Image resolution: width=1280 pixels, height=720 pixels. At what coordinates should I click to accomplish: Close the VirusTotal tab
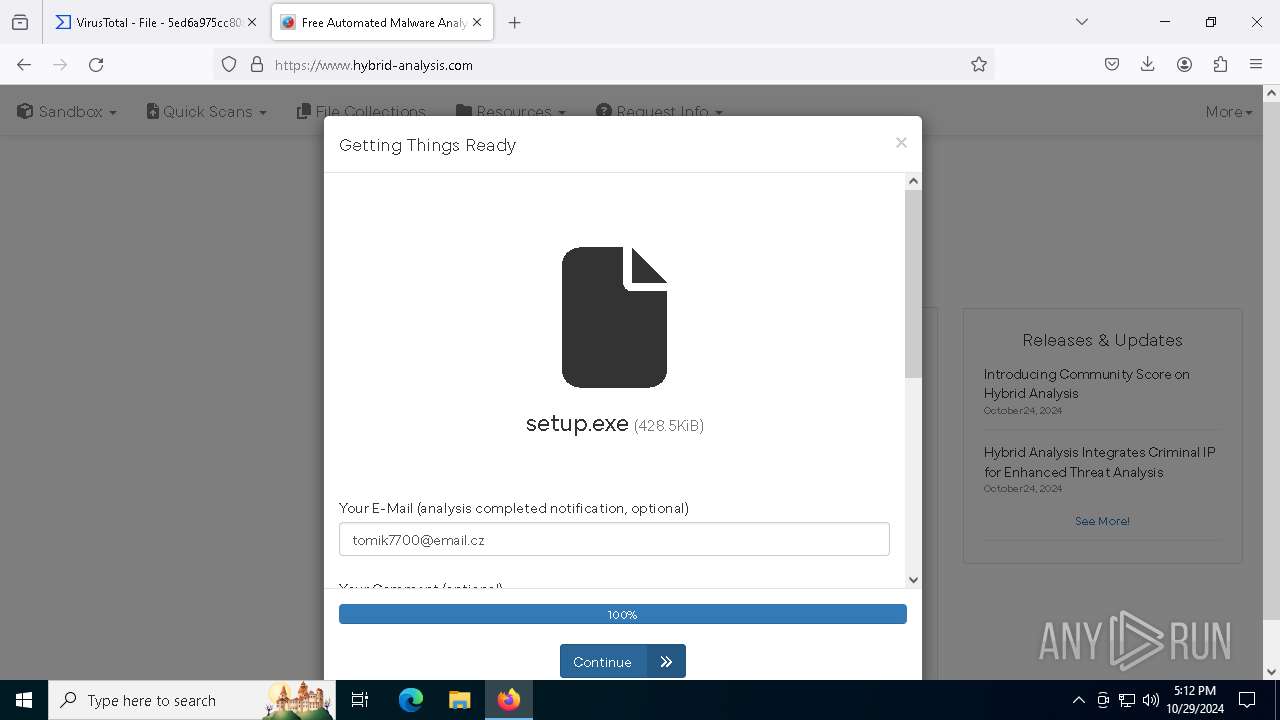tap(252, 22)
